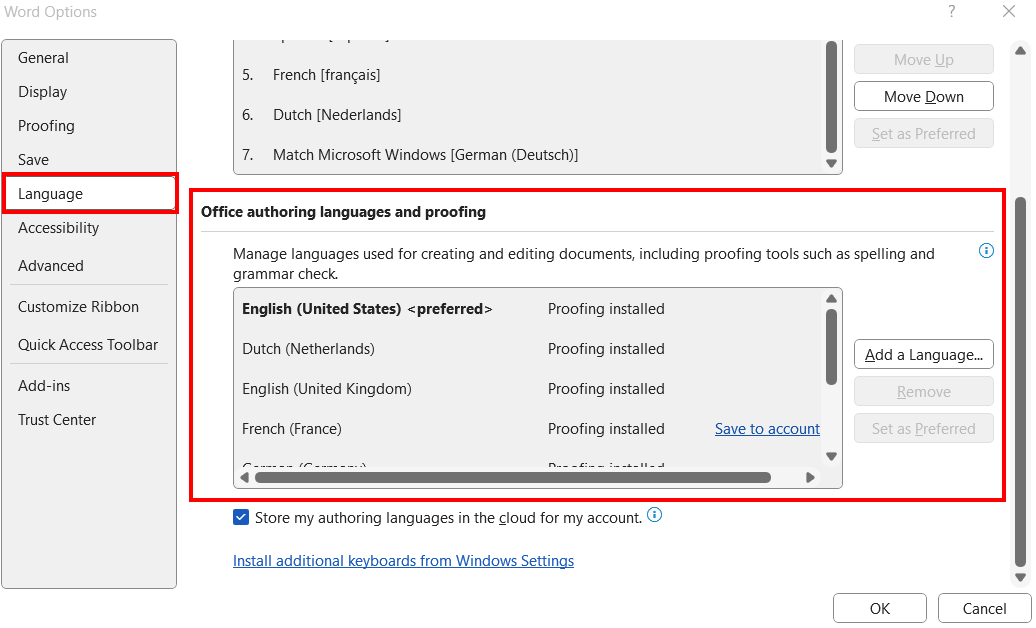
Task: Click up arrow of main dialog scrollbar
Action: click(1021, 50)
